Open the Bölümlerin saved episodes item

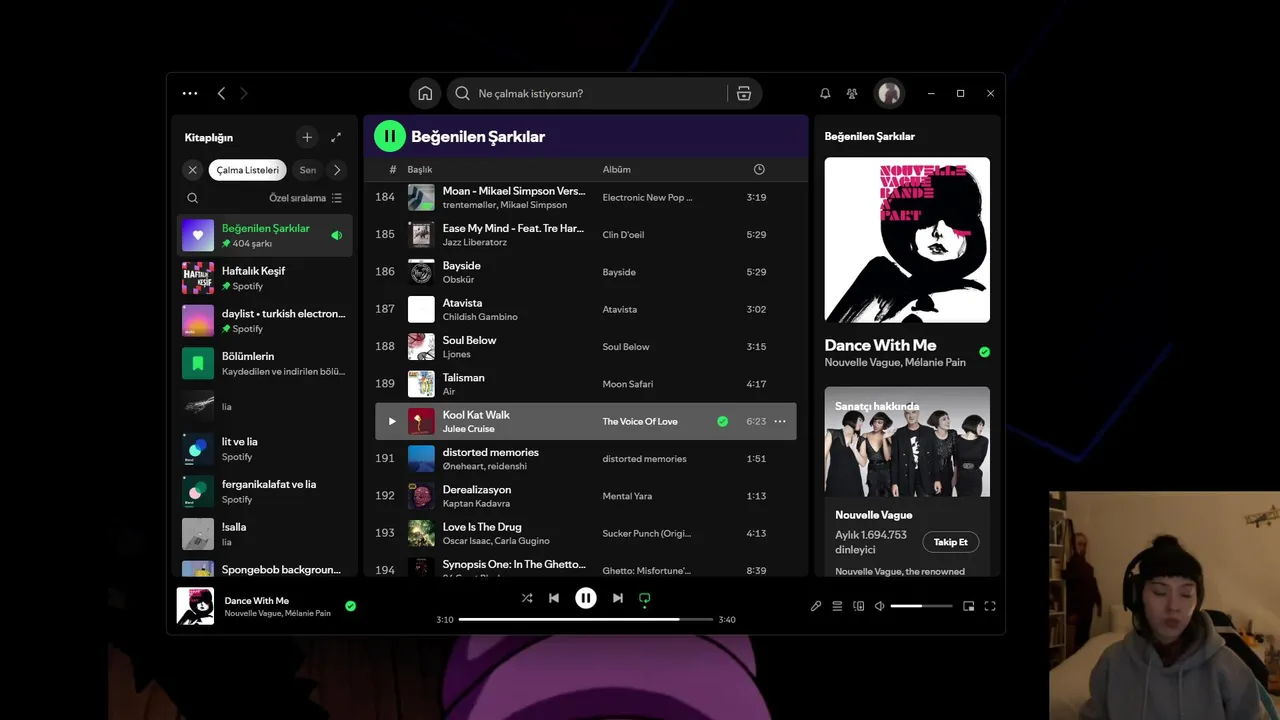(265, 363)
